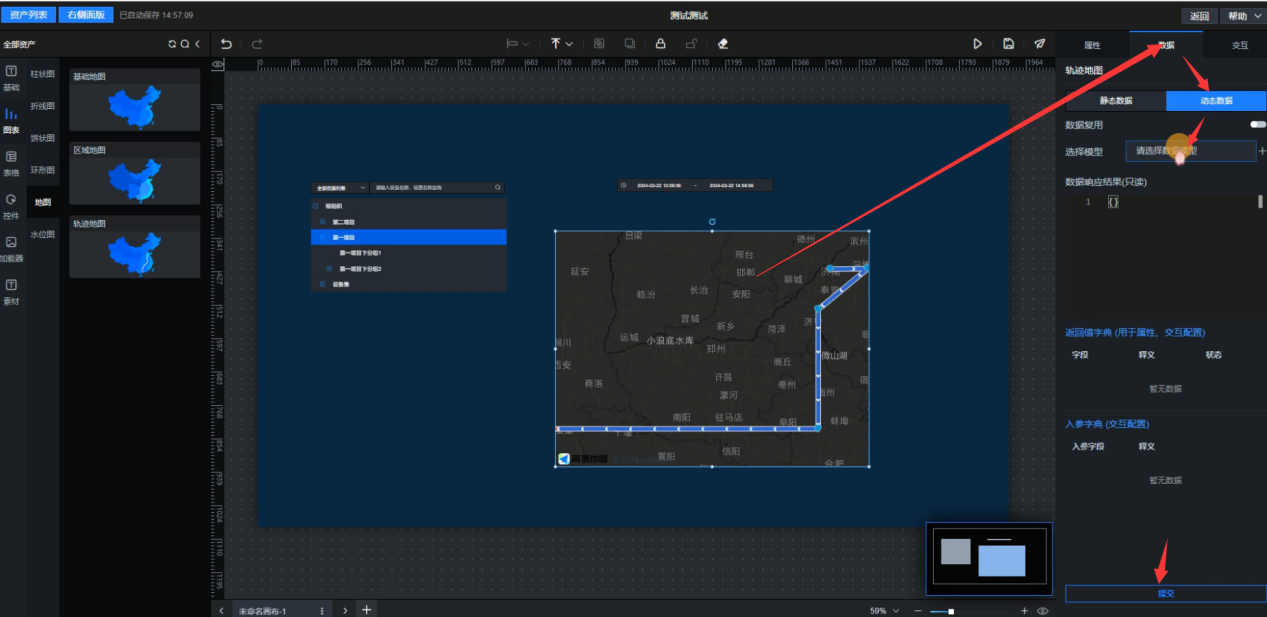Image resolution: width=1267 pixels, height=617 pixels.
Task: Open the 请选择数据模型 dropdown
Action: coord(1189,151)
